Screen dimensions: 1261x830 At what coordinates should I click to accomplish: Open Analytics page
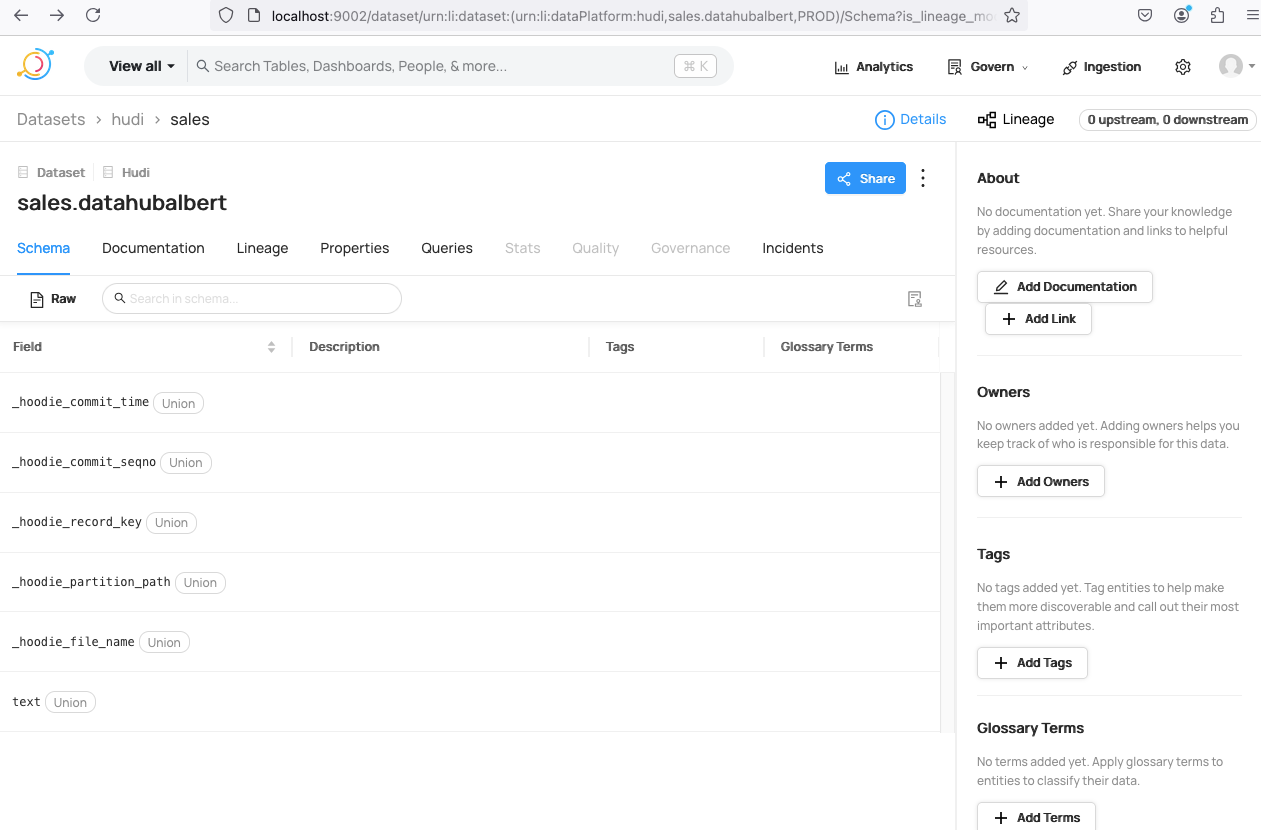(873, 67)
